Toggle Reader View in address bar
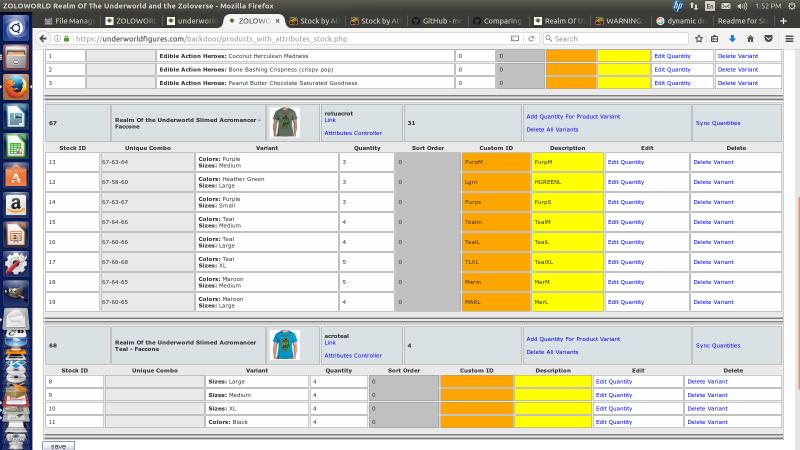This screenshot has height=450, width=800. 515,39
